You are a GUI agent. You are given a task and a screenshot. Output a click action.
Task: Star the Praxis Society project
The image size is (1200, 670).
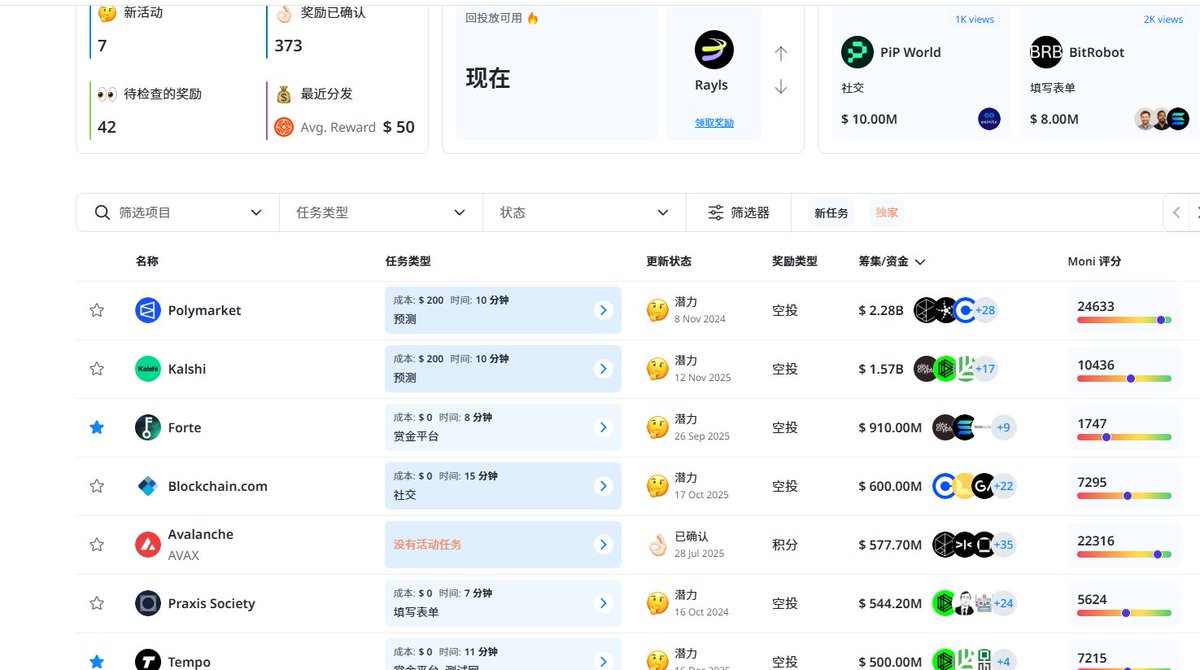pyautogui.click(x=97, y=603)
